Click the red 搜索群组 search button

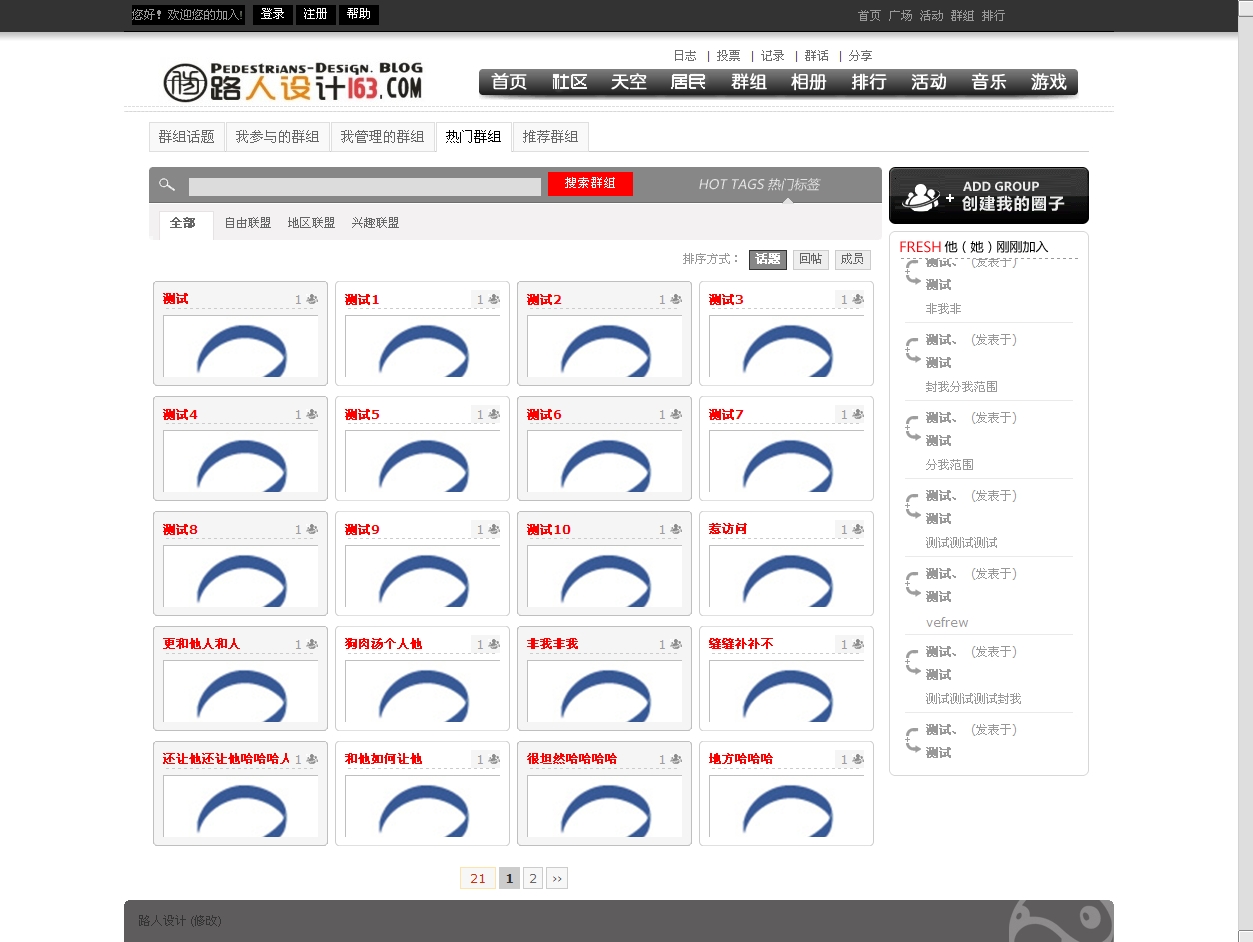590,184
